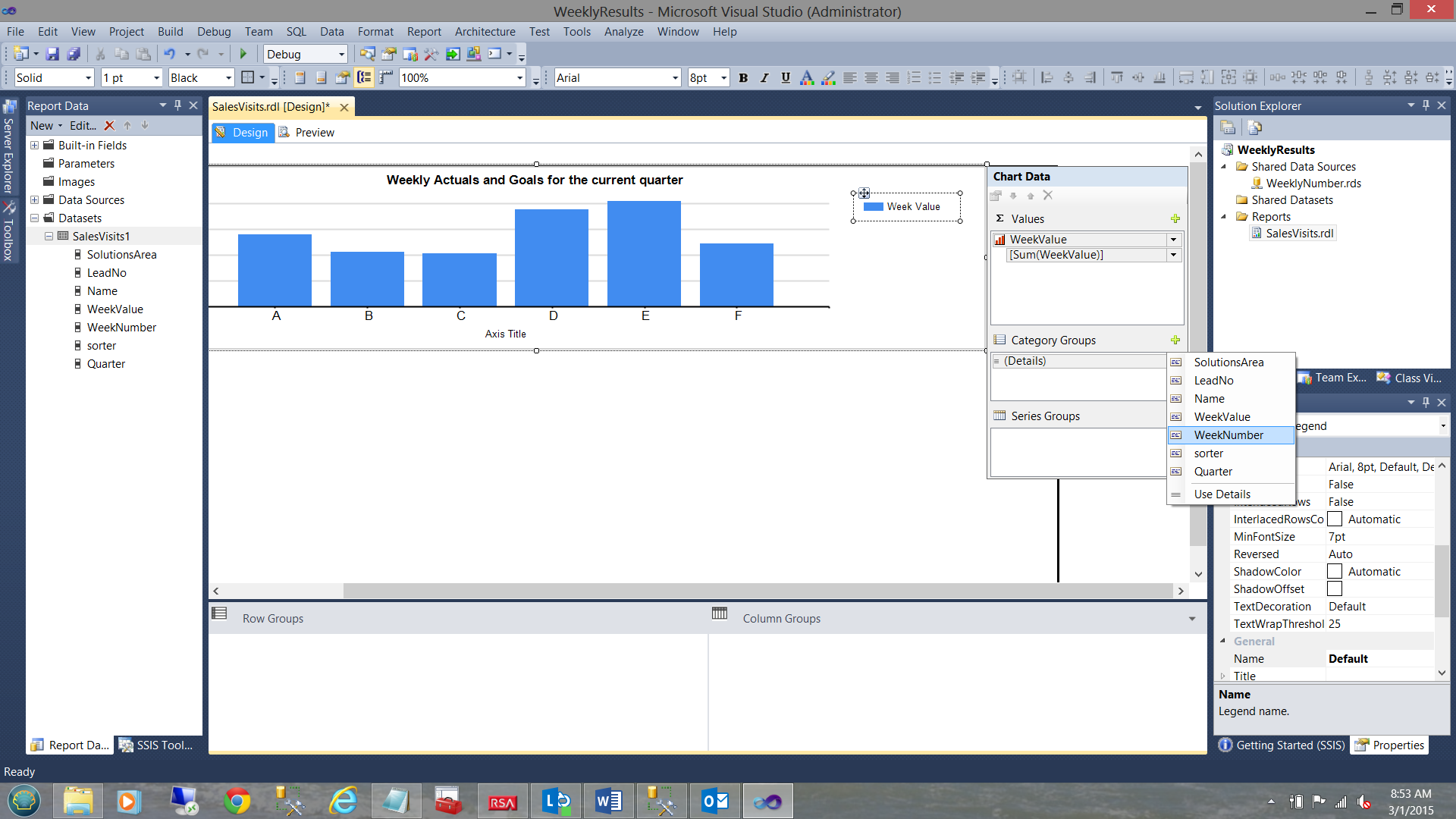This screenshot has height=819, width=1456.
Task: Select SalesVisits.rdl in Solution Explorer
Action: pos(1299,234)
